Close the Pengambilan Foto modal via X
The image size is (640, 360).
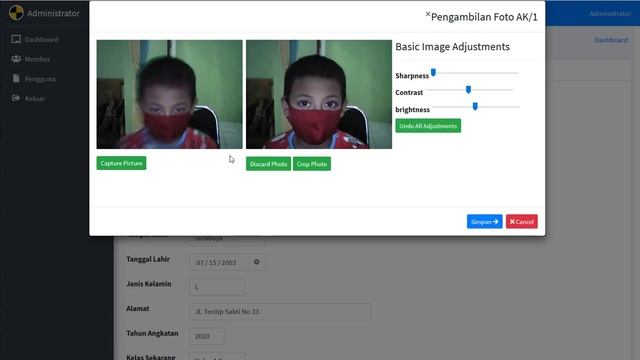428,14
